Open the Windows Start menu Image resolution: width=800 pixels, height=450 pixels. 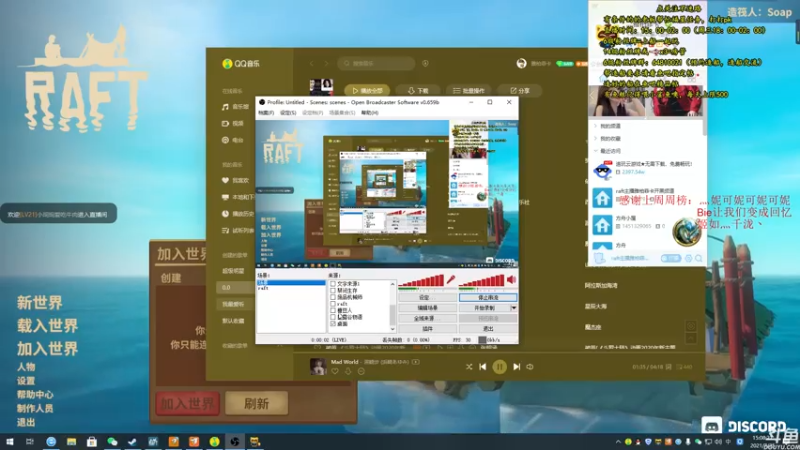pos(10,441)
